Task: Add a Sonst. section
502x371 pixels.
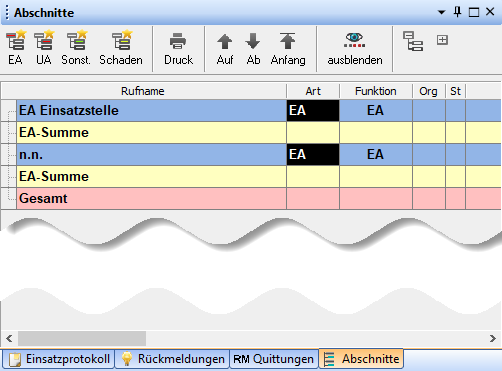Action: [x=76, y=48]
